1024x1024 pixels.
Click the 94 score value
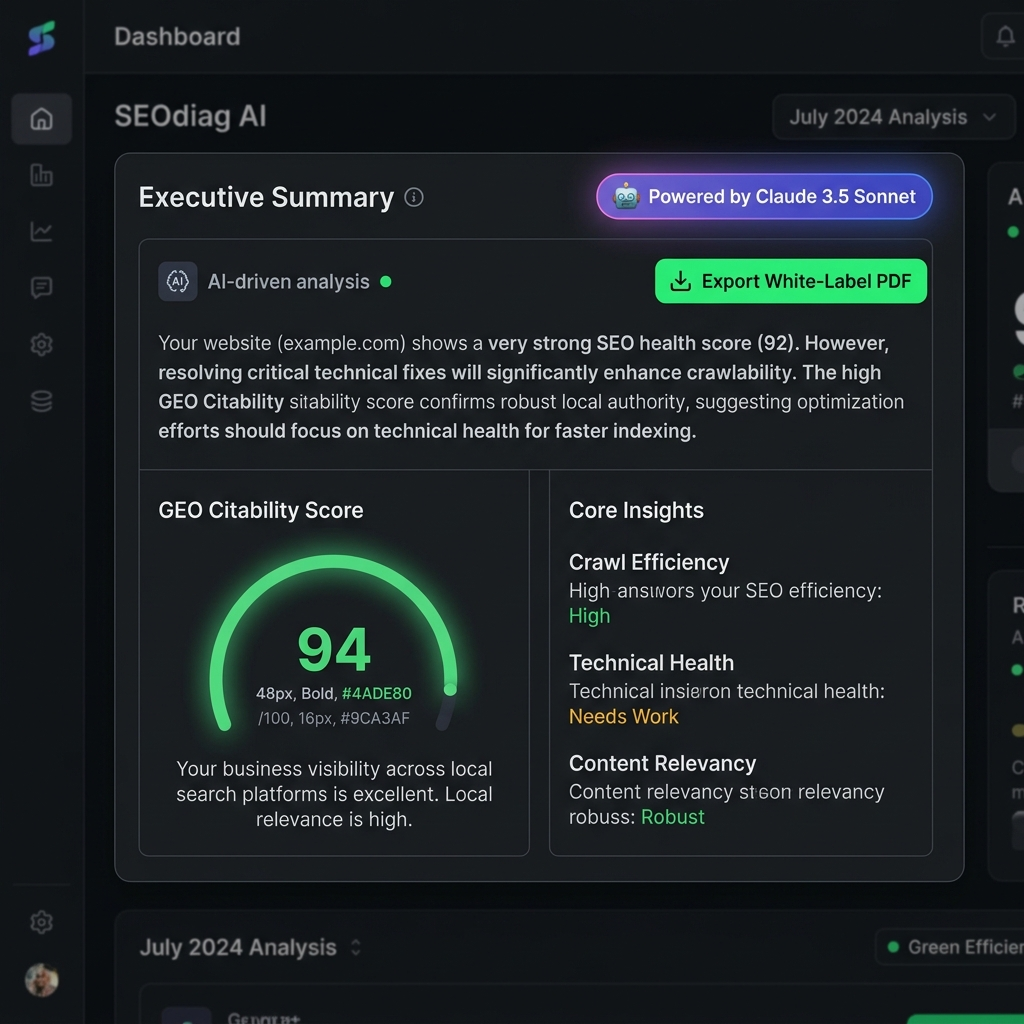[x=334, y=649]
